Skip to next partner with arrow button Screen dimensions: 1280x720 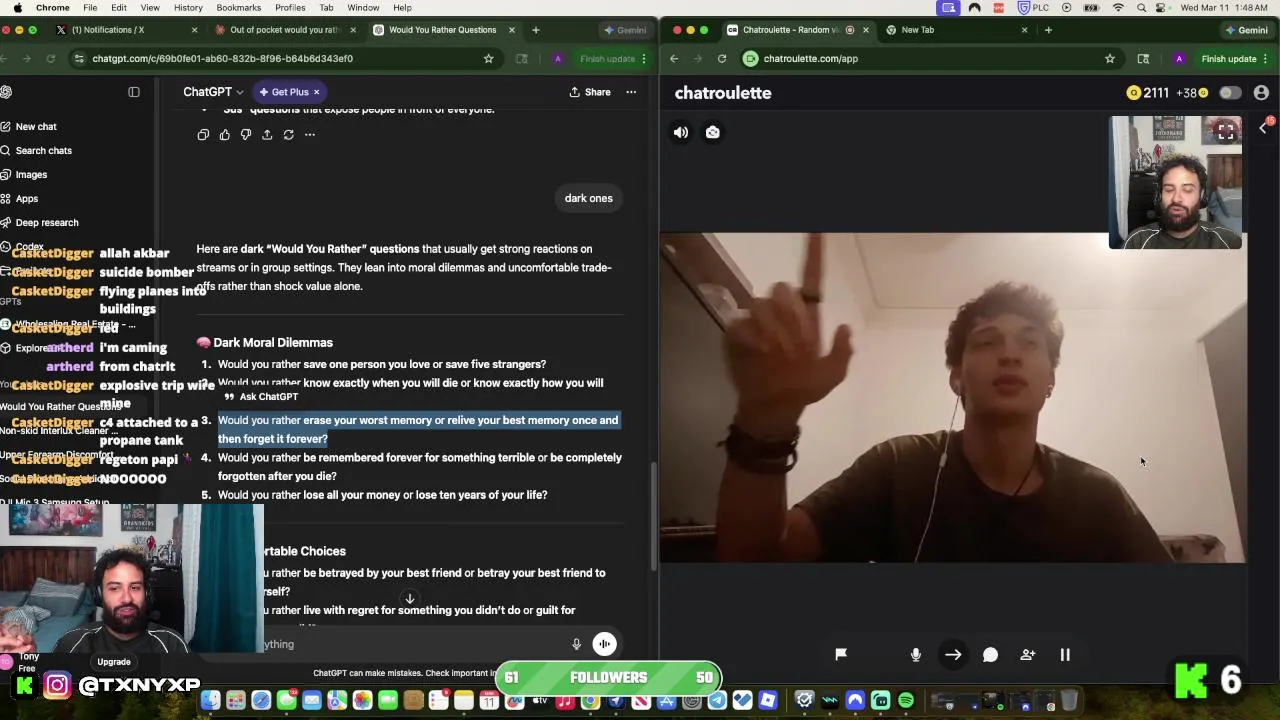pos(953,654)
